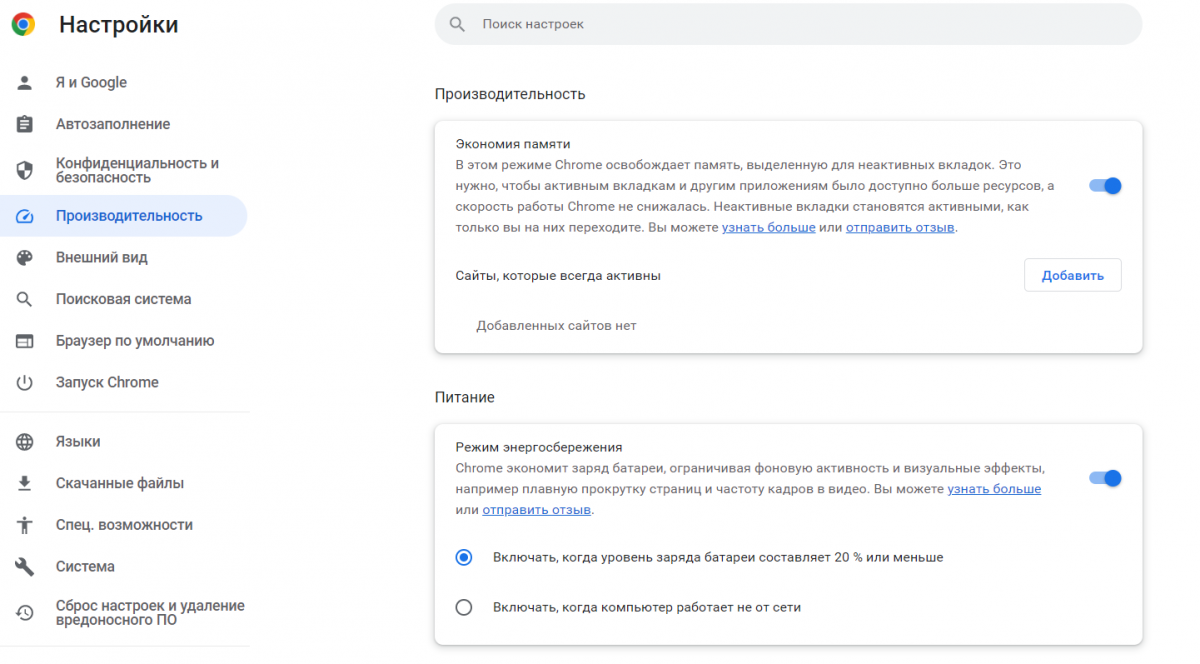Click the search icon in the settings search bar
Screen dimensions: 1200x664
point(457,24)
